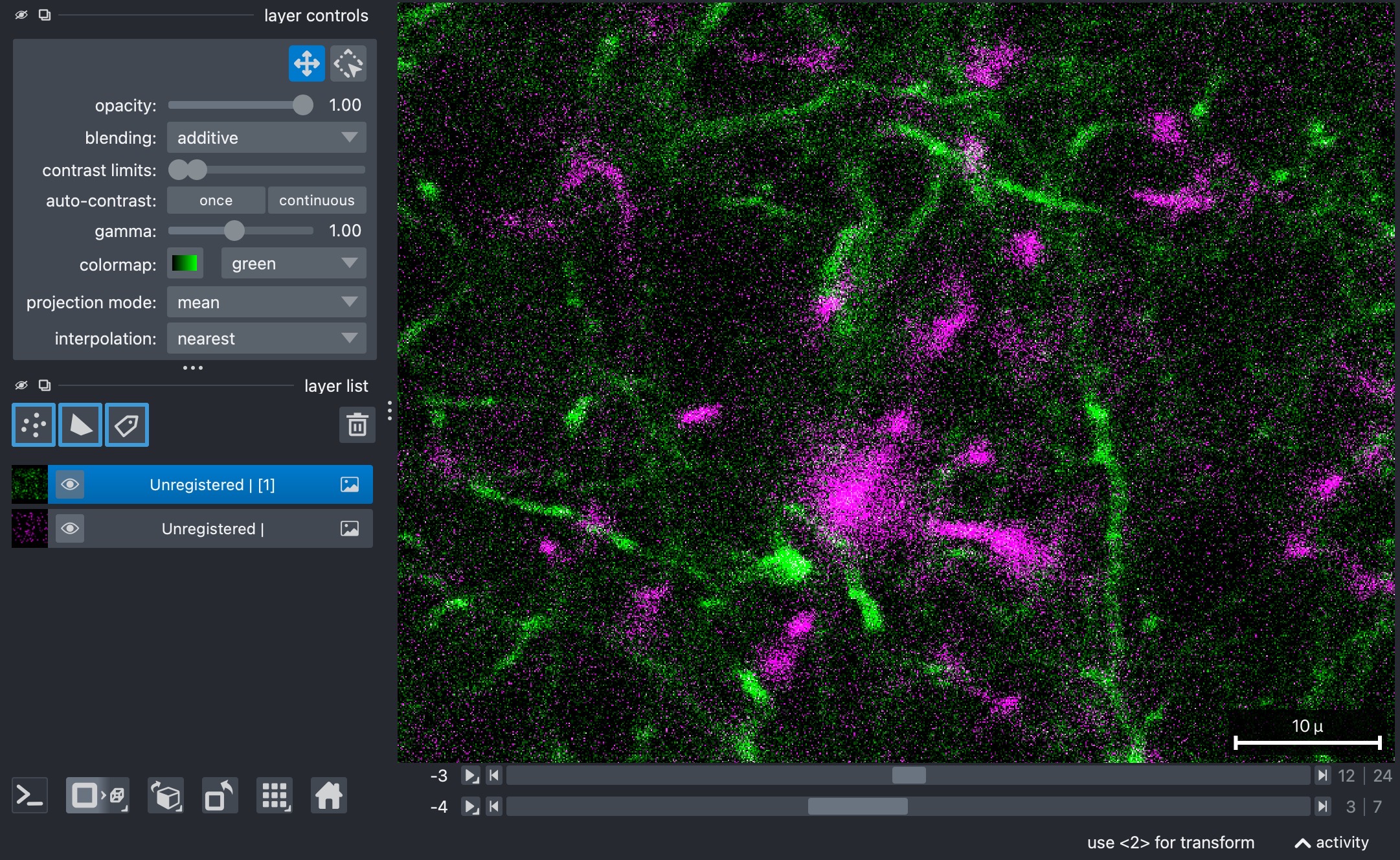Play axis -3 animation

tap(471, 775)
